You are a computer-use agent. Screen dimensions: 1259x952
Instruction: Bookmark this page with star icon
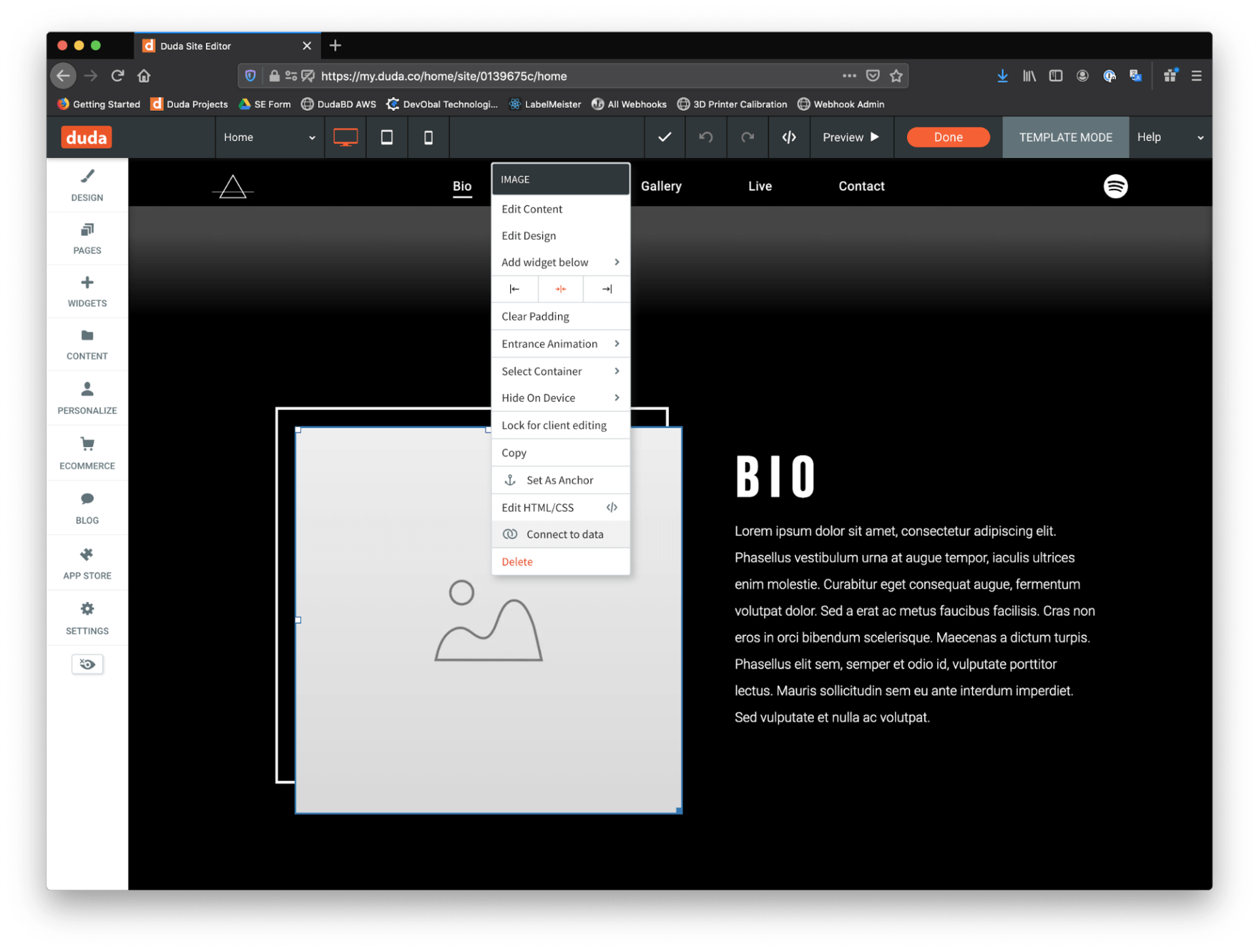click(896, 76)
